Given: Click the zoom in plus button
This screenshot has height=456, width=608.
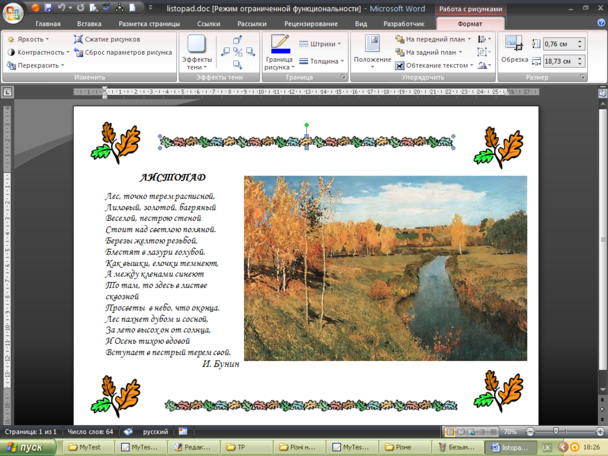Looking at the screenshot, I should [600, 432].
